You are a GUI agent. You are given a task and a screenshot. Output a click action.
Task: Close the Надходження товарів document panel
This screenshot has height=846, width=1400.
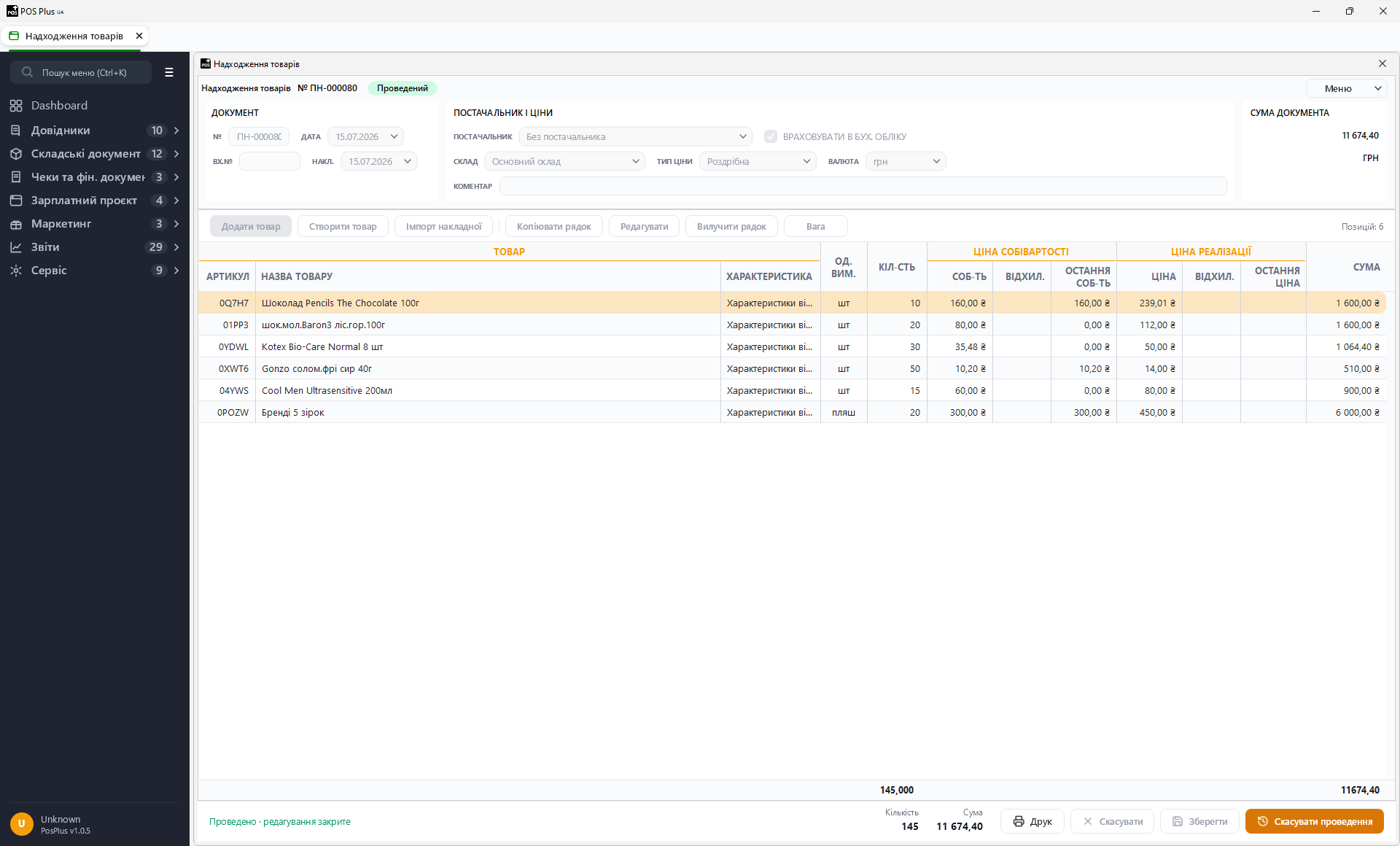(x=1382, y=63)
